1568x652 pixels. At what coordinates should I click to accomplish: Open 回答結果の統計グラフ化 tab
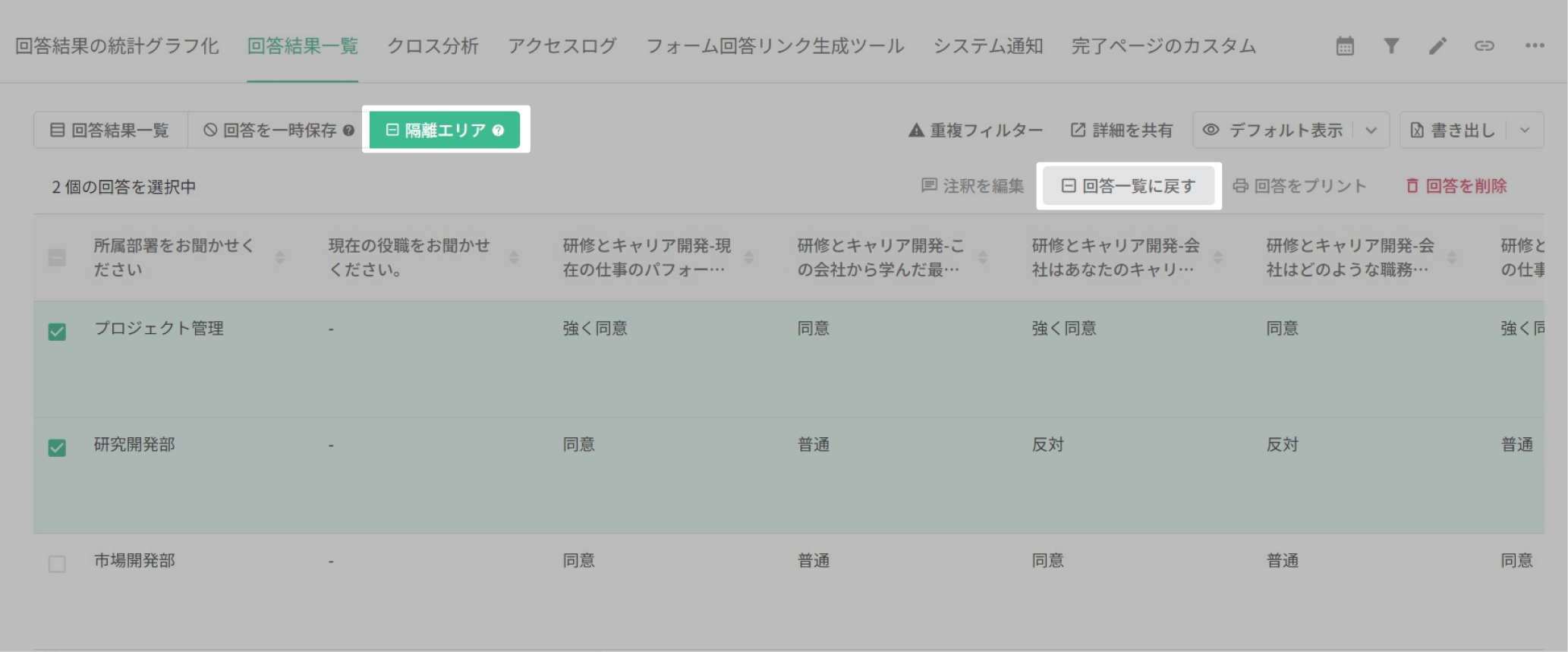(x=117, y=46)
